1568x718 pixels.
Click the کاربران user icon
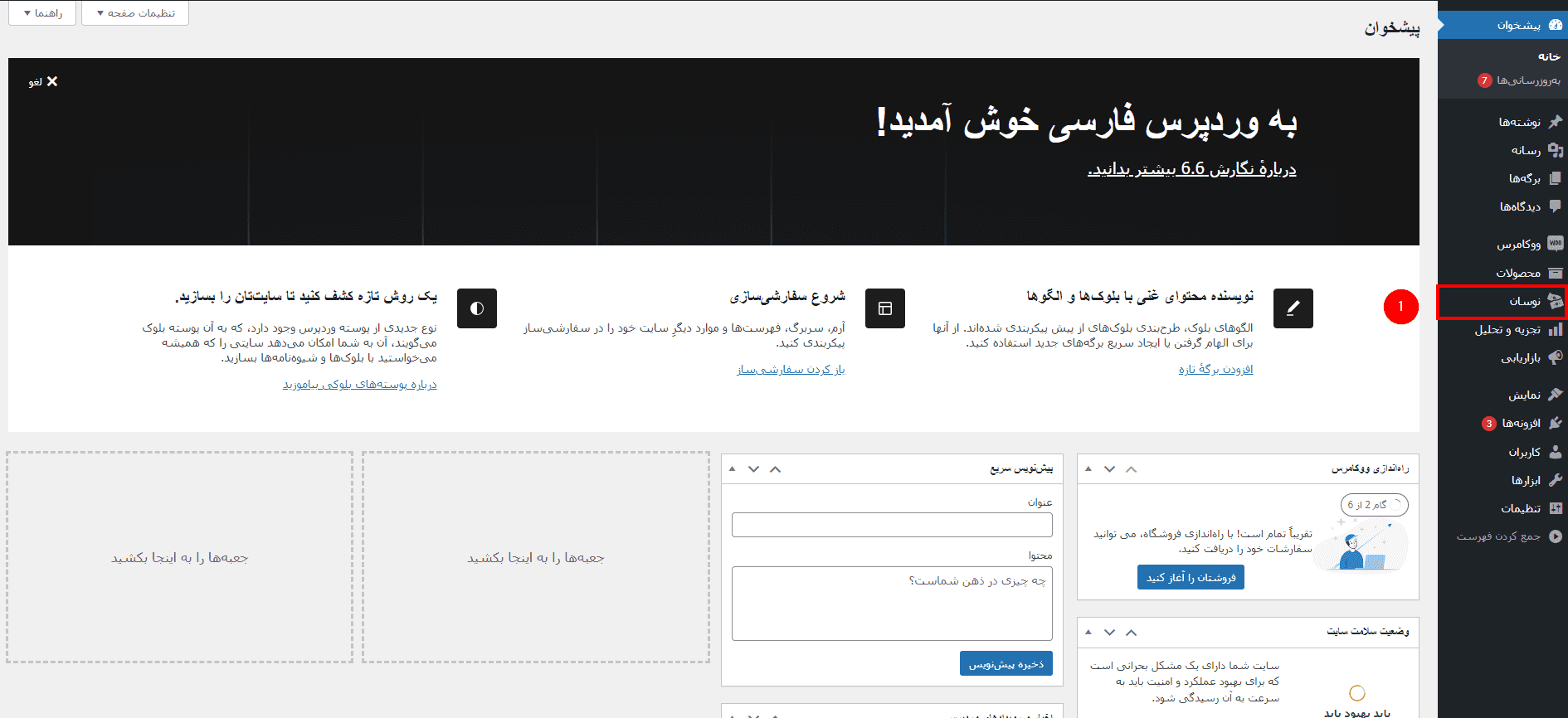coord(1556,452)
